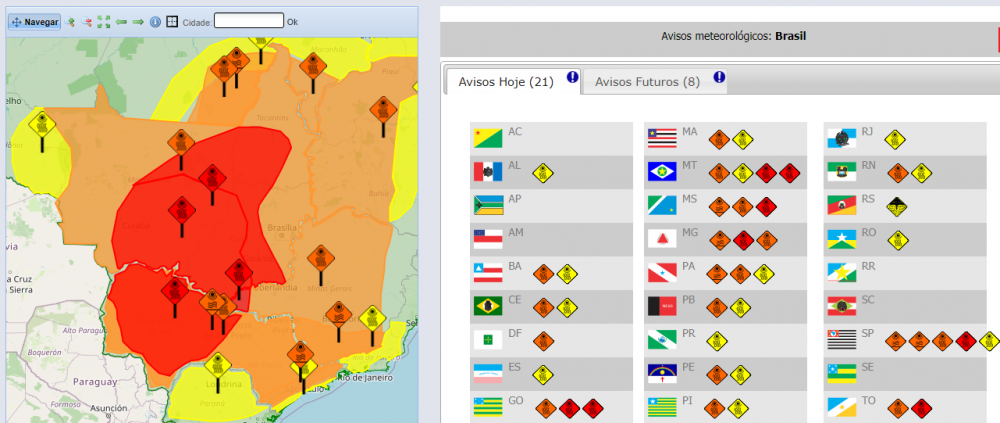Select the zoom in magnifier tool

click(x=70, y=22)
